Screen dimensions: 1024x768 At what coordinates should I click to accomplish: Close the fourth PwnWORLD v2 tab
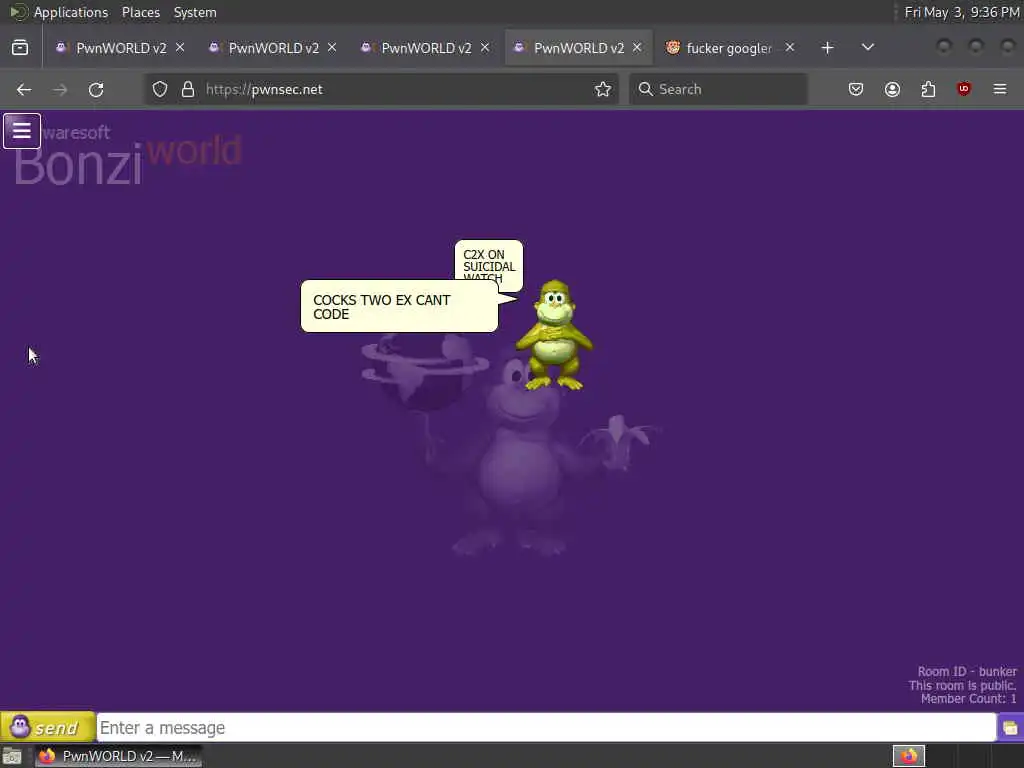[x=637, y=48]
